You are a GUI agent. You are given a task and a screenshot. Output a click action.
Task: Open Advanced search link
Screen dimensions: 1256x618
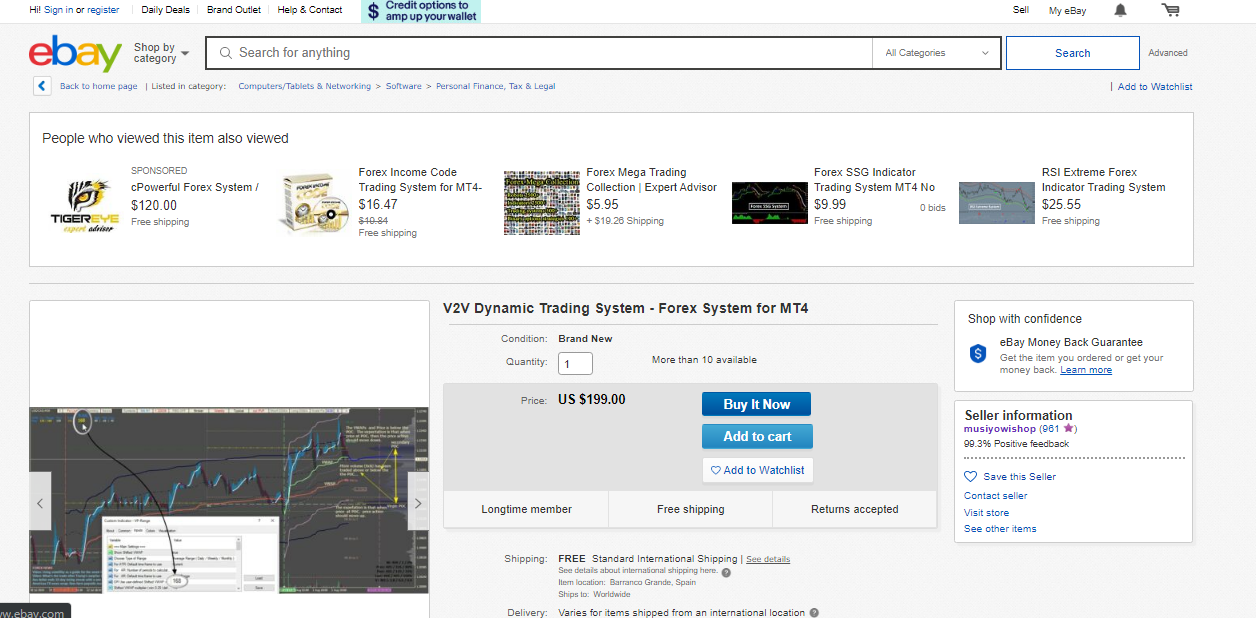point(1167,53)
